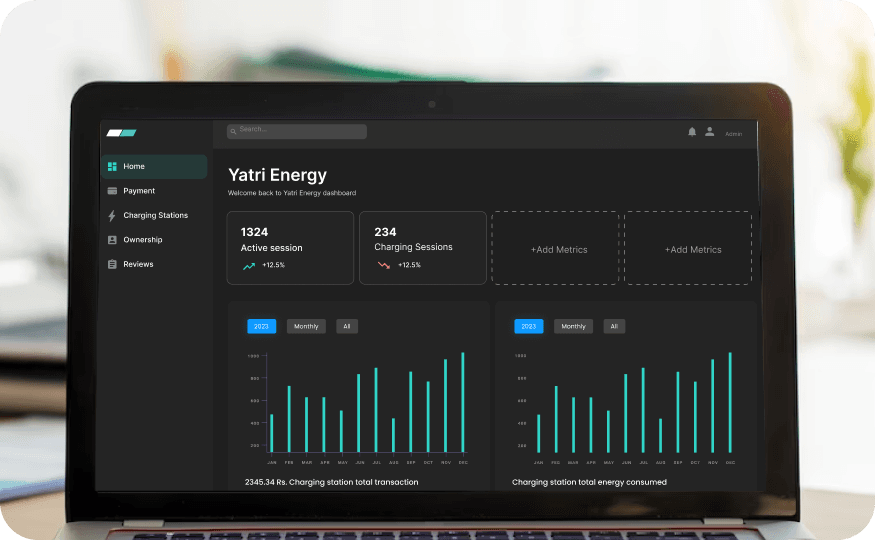The height and width of the screenshot is (540, 875).
Task: Click the upward trend icon under Active session
Action: click(x=249, y=266)
